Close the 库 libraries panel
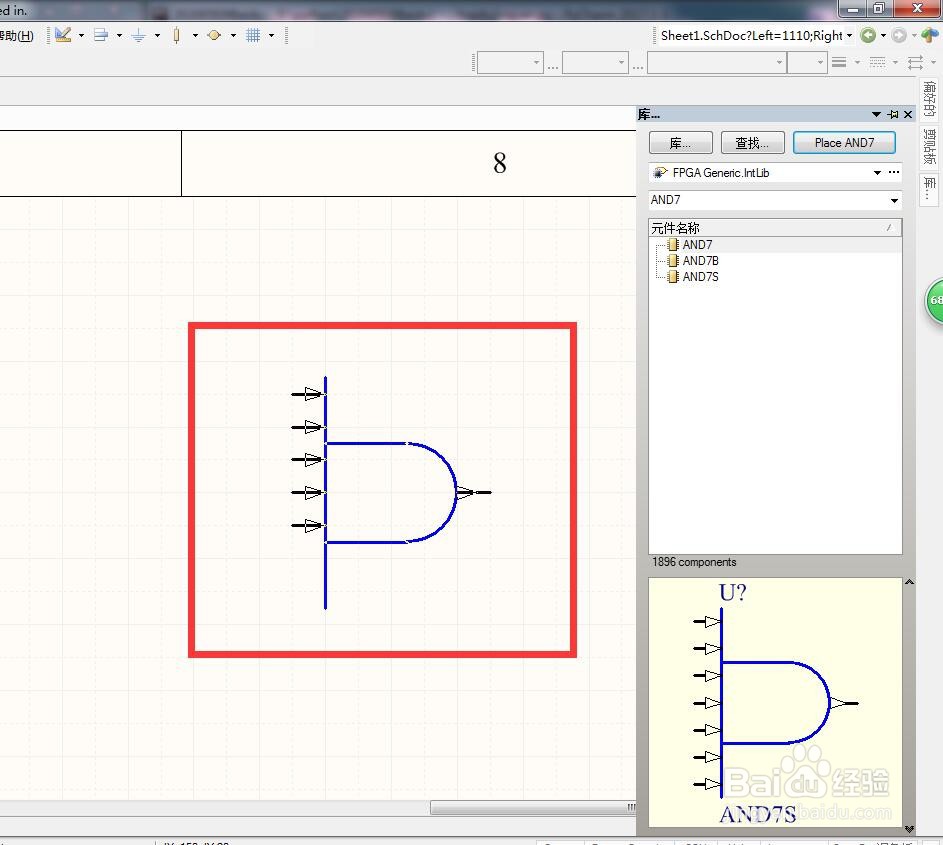This screenshot has width=943, height=845. coord(908,114)
